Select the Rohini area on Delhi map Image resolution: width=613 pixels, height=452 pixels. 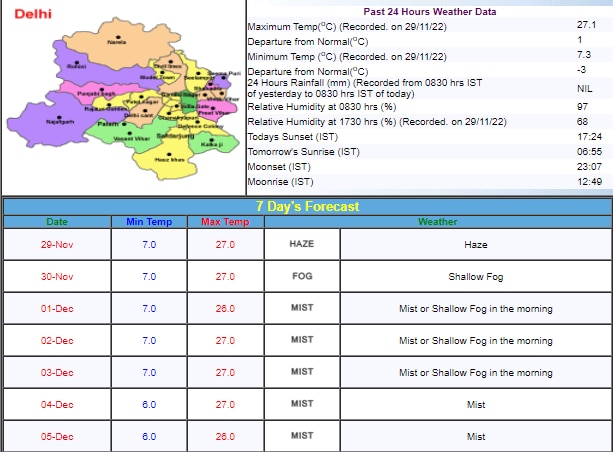(76, 67)
